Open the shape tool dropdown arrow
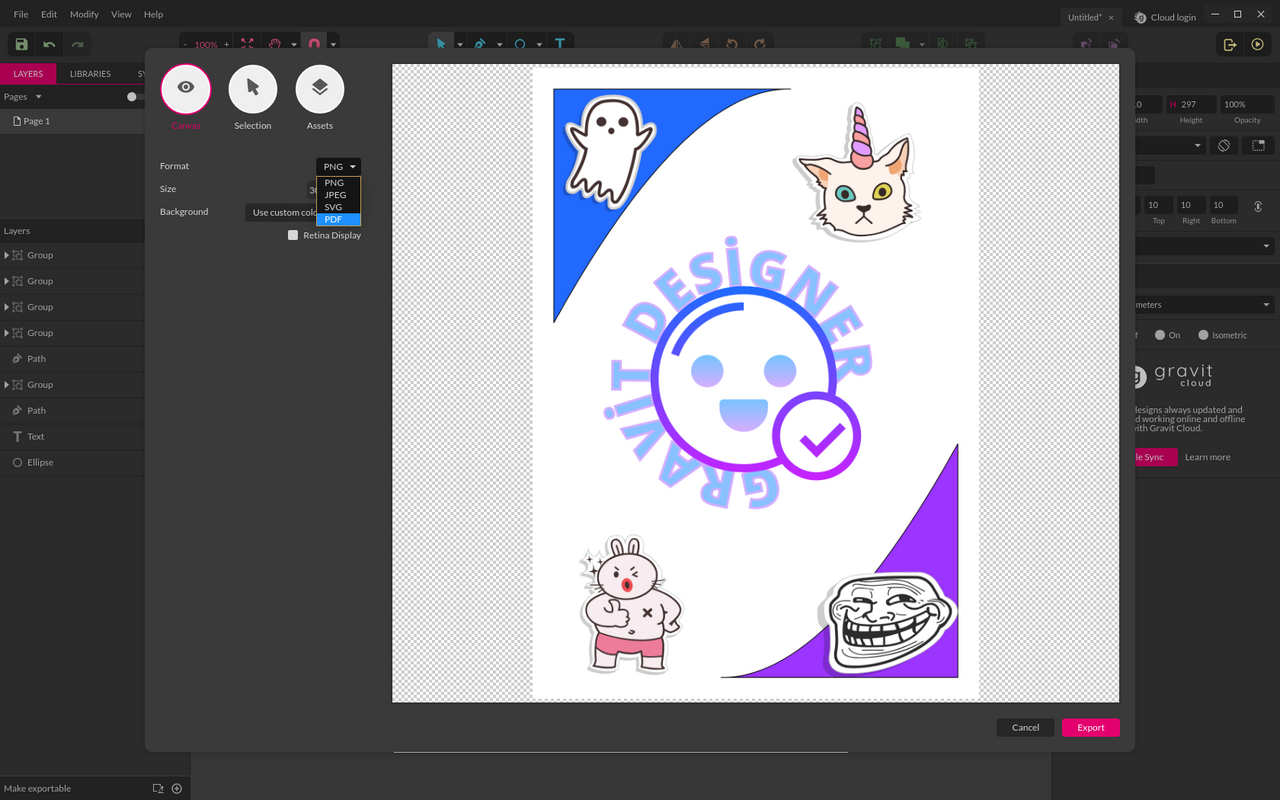 539,44
